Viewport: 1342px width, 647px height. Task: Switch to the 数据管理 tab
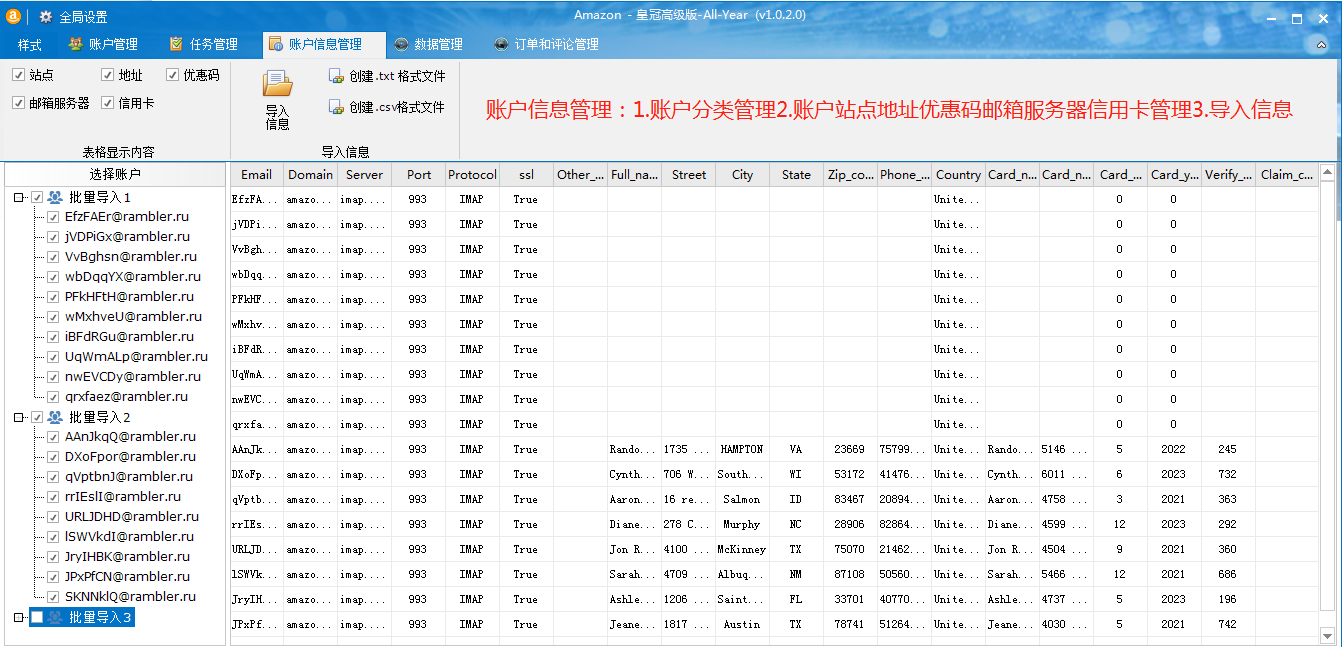click(428, 44)
